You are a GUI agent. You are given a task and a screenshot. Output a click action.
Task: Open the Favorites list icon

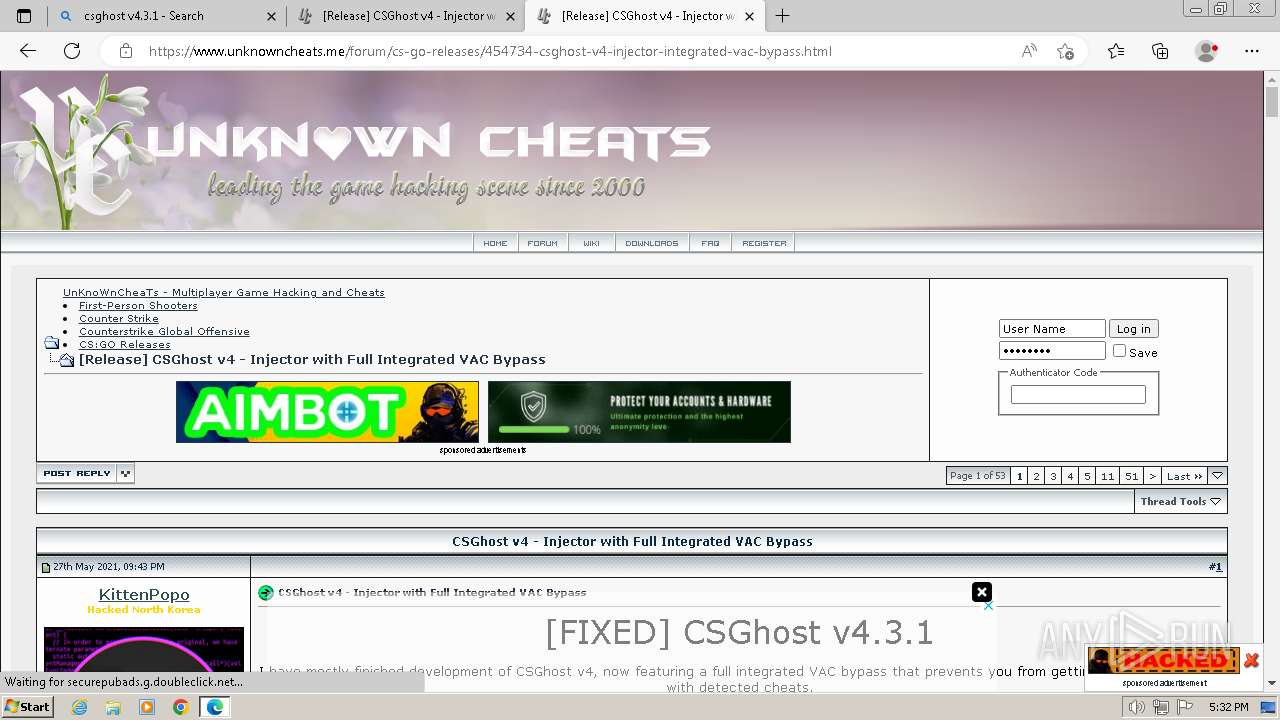point(1116,51)
